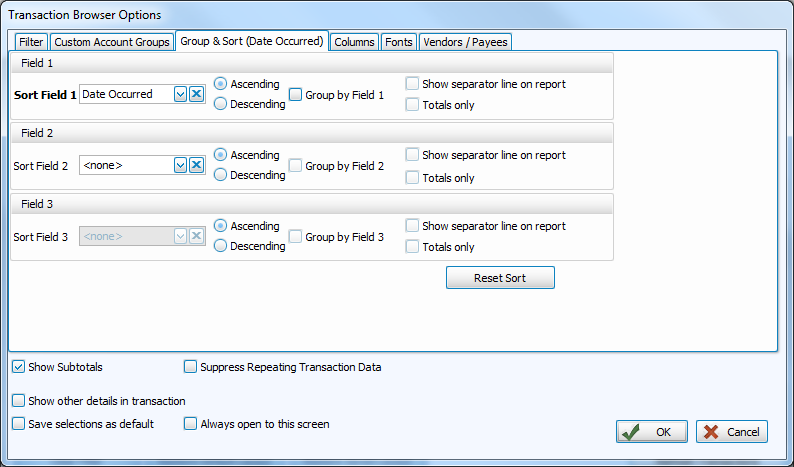Confirm with the OK button
This screenshot has height=467, width=794.
pyautogui.click(x=651, y=432)
